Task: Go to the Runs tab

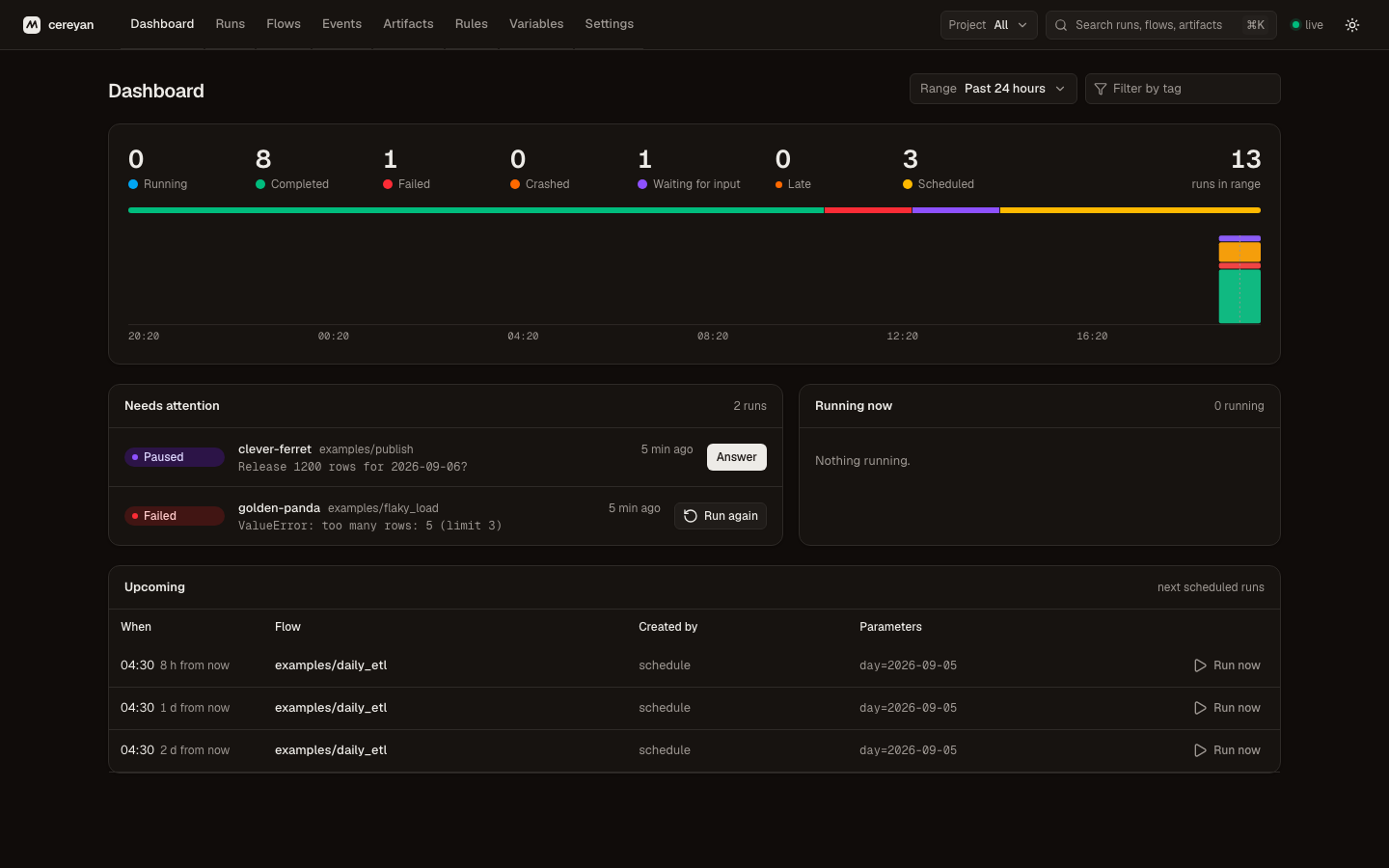Action: click(231, 24)
